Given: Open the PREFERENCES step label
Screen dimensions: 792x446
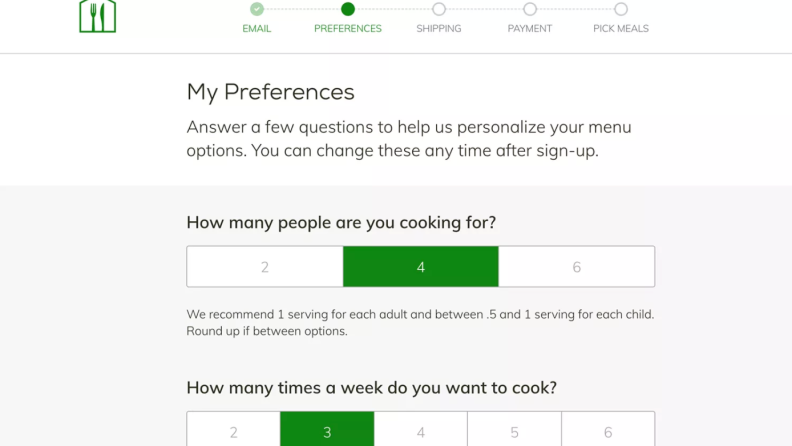Looking at the screenshot, I should tap(348, 29).
